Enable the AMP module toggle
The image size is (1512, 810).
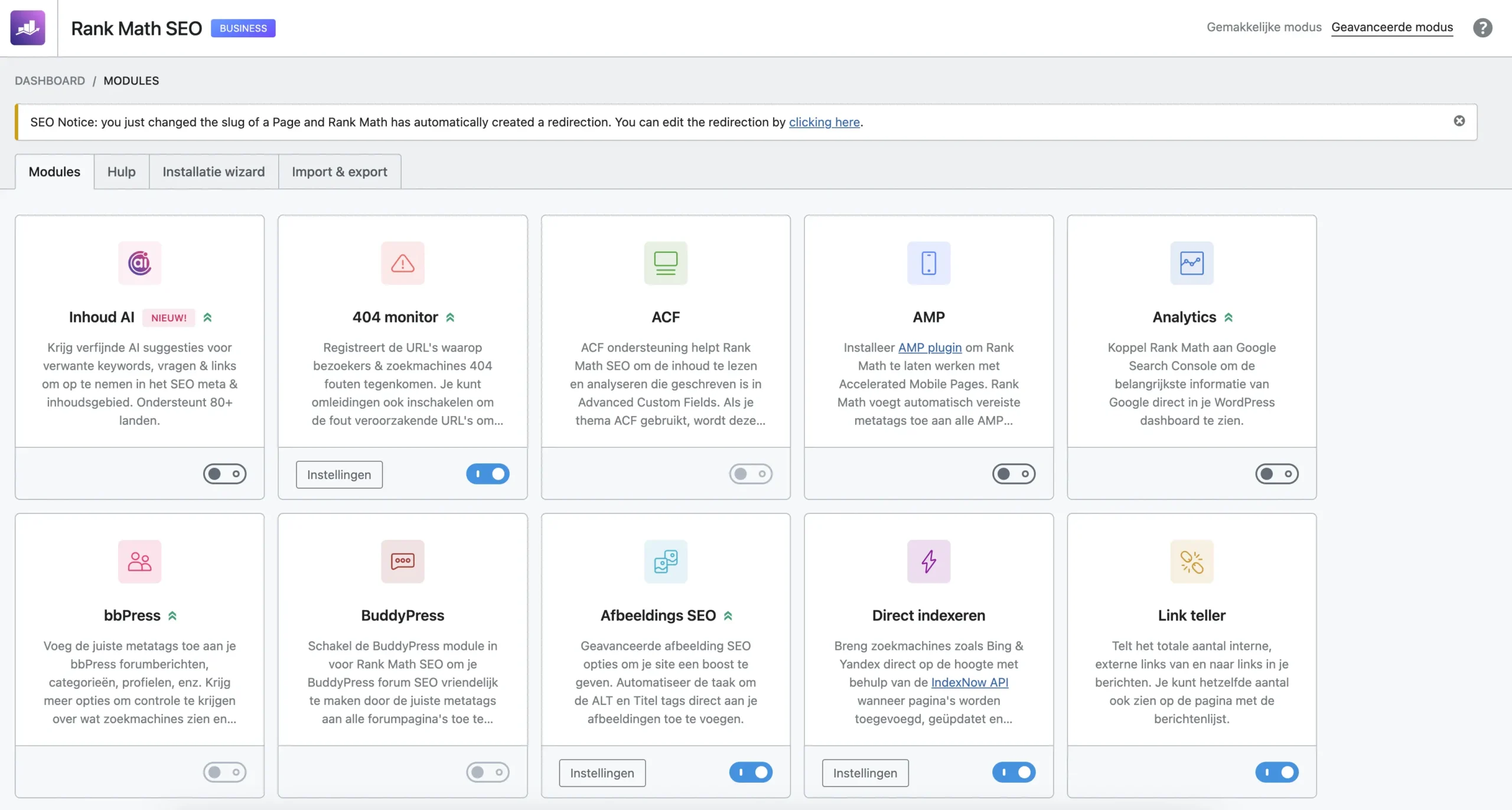click(x=1014, y=474)
